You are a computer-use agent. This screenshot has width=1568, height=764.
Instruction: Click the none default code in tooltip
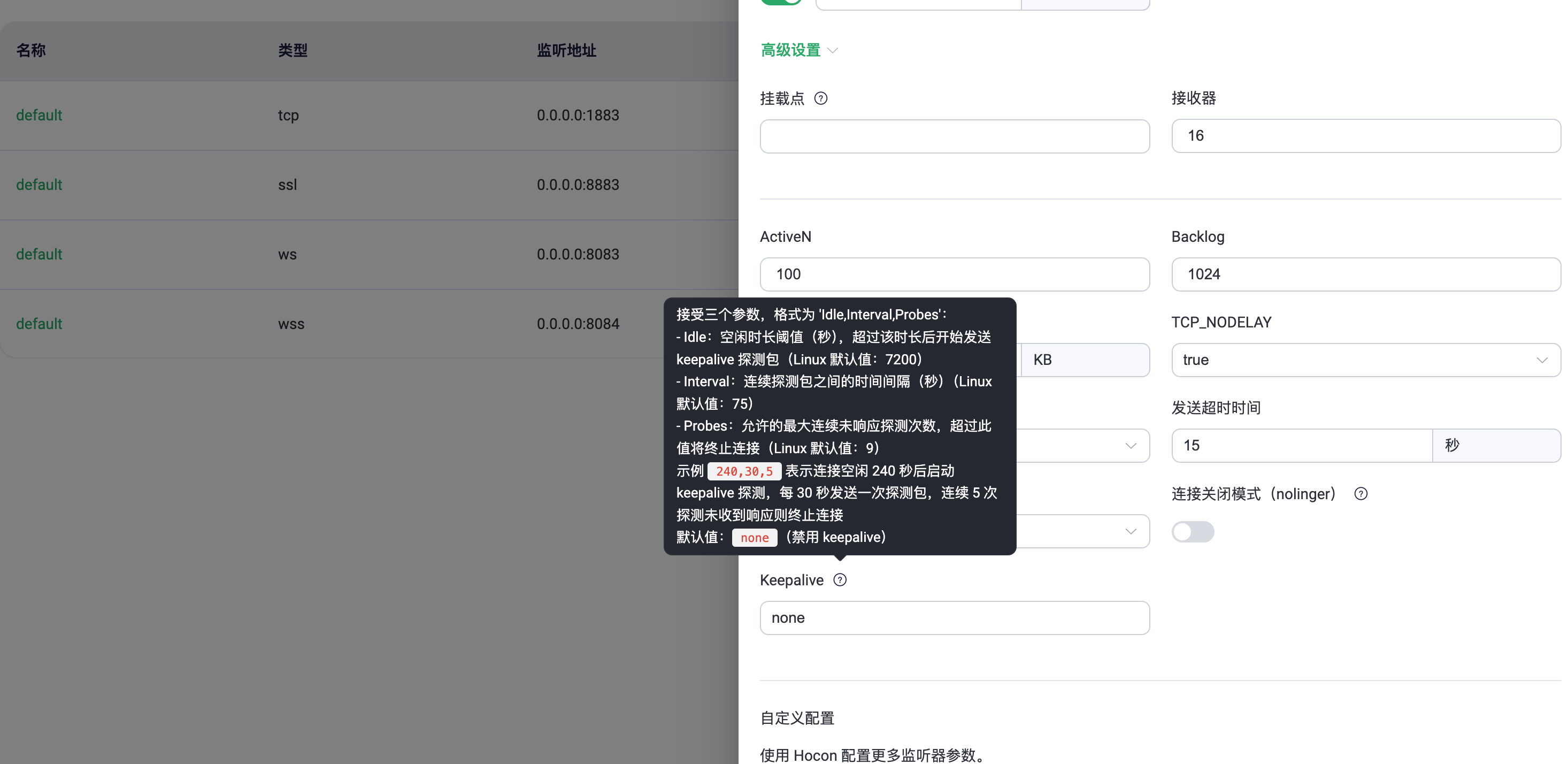point(754,538)
